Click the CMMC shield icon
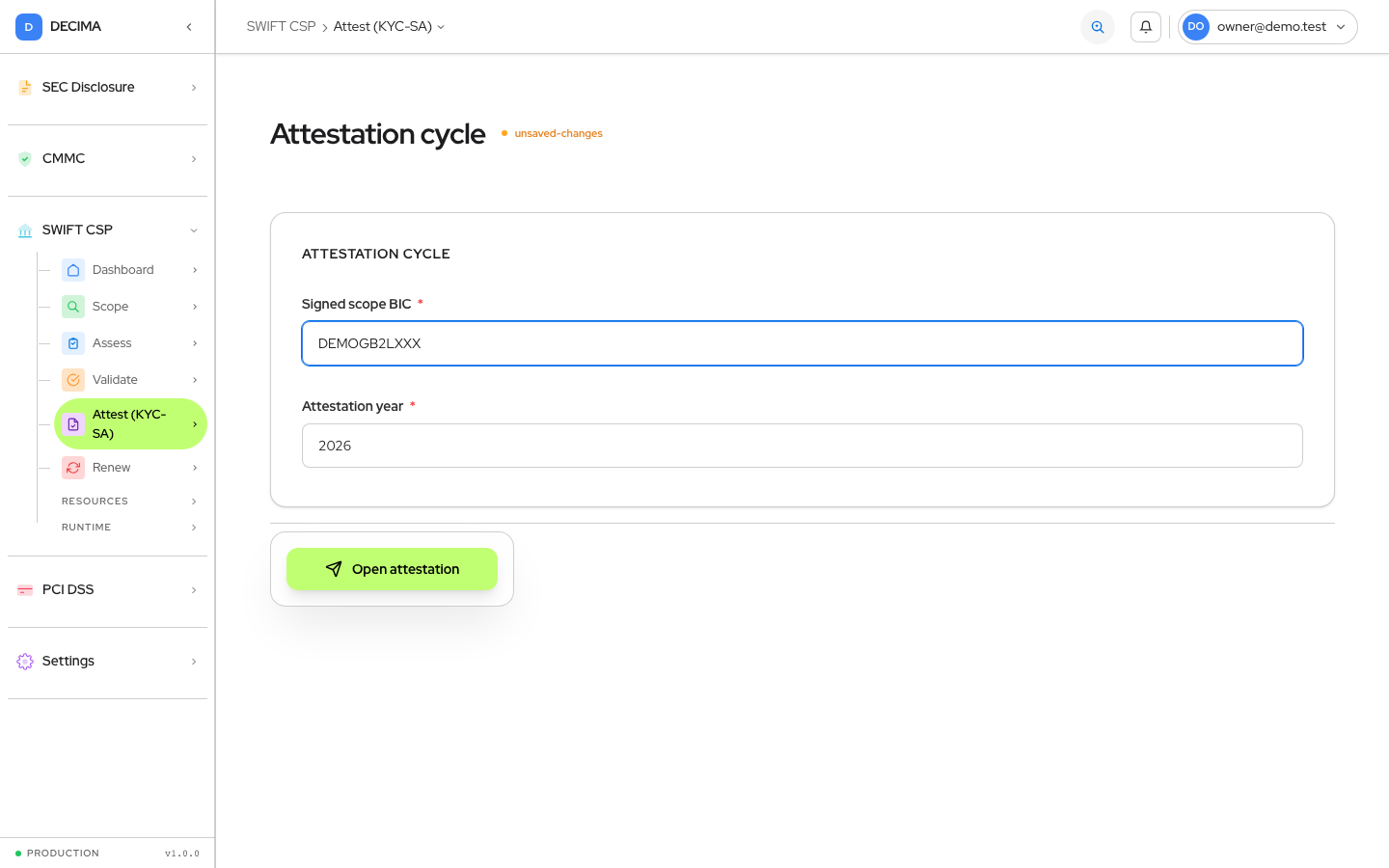The width and height of the screenshot is (1389, 868). coord(25,159)
